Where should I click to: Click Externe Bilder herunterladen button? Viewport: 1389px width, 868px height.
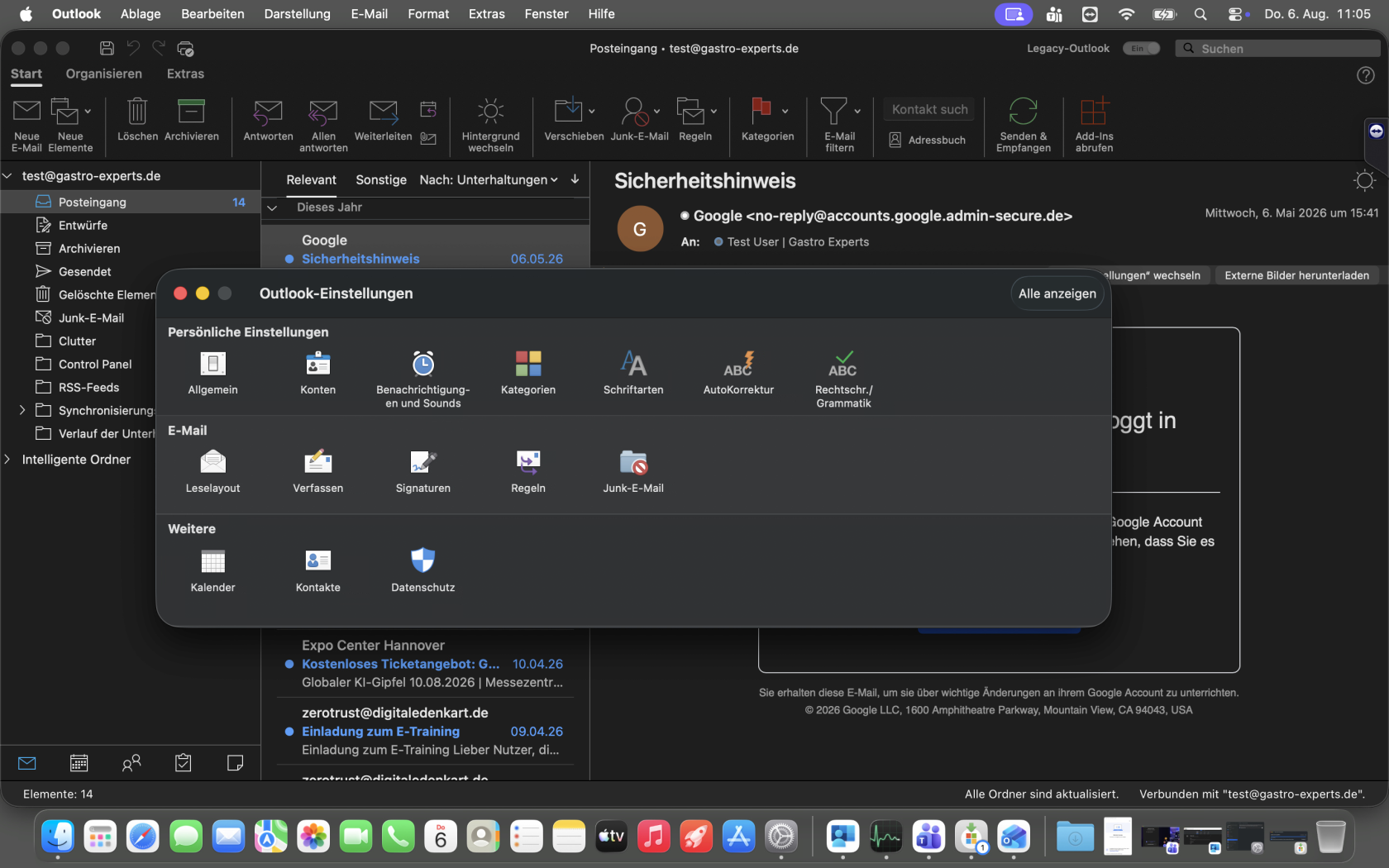[x=1296, y=275]
